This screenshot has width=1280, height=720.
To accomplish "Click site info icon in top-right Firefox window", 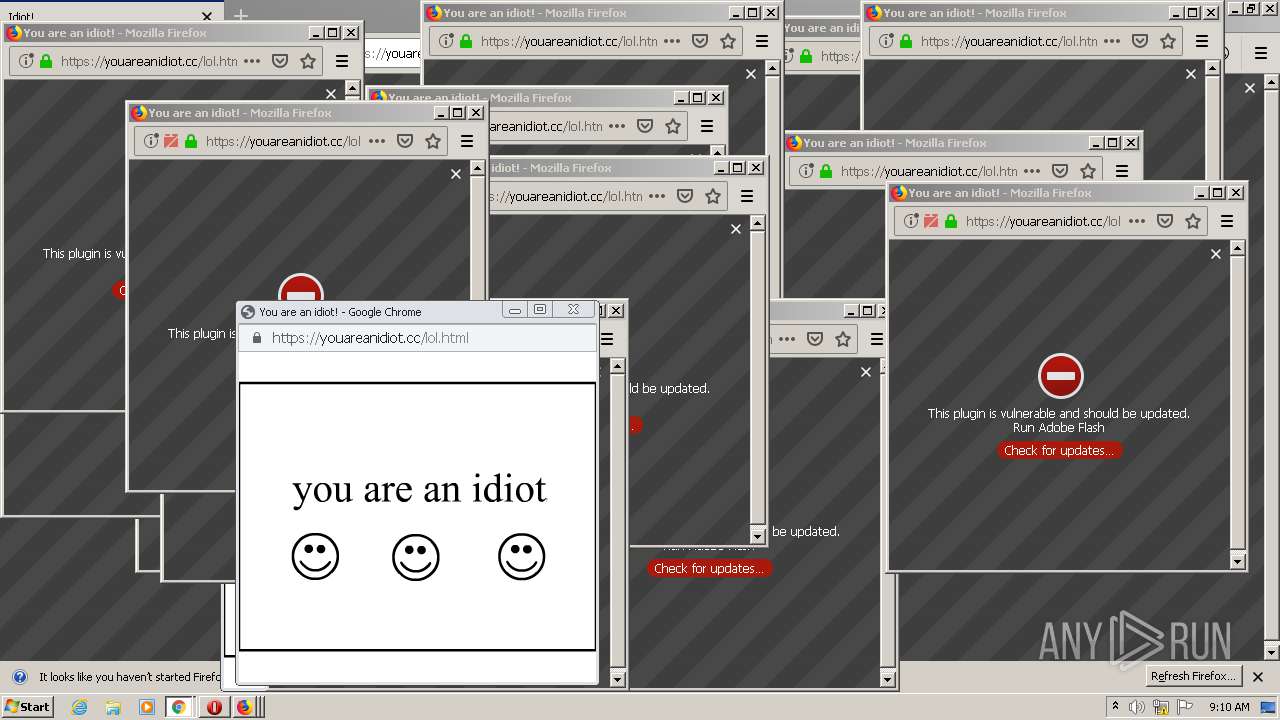I will [887, 41].
